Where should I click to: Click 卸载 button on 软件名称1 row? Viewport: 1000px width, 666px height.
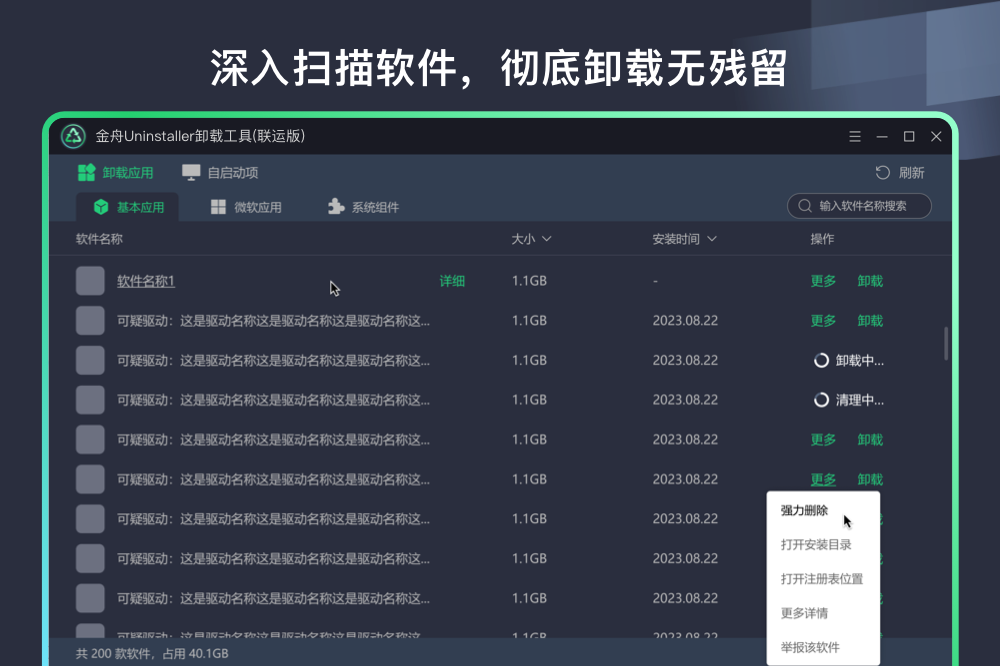coord(870,281)
